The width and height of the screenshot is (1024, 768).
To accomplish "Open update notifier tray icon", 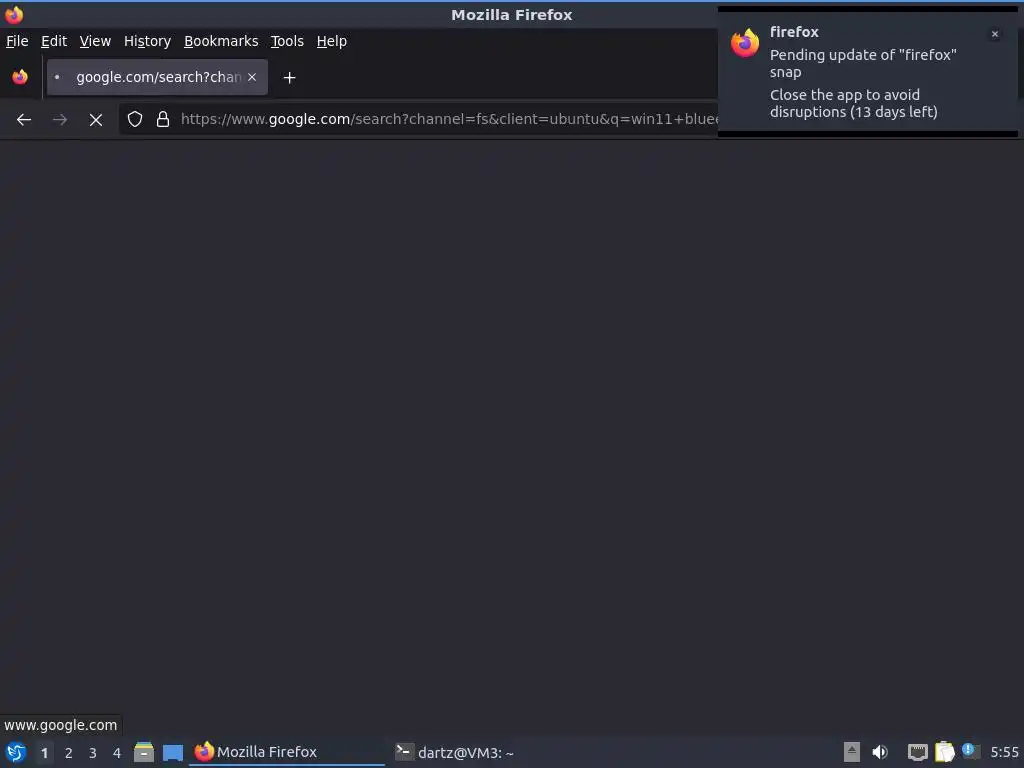I will (971, 751).
